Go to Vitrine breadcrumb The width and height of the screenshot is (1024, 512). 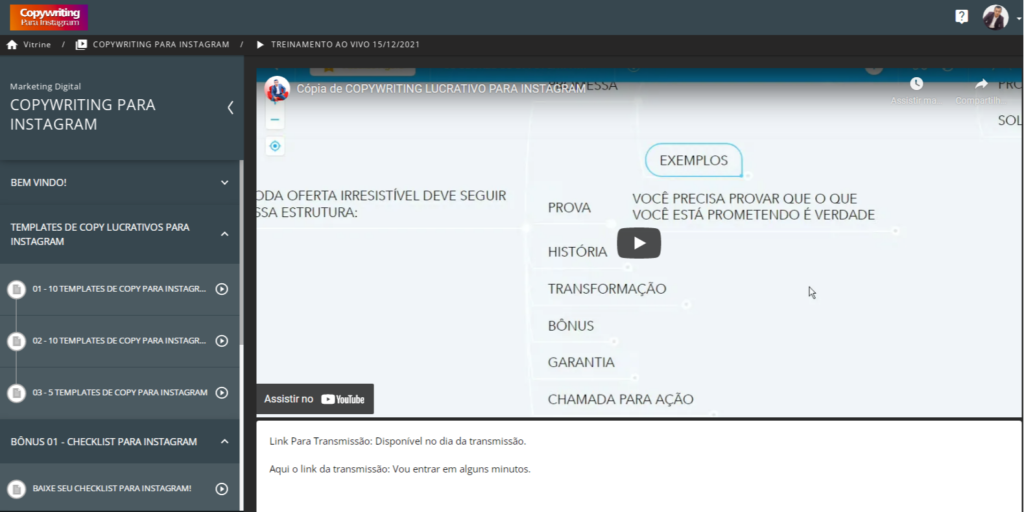[x=37, y=45]
